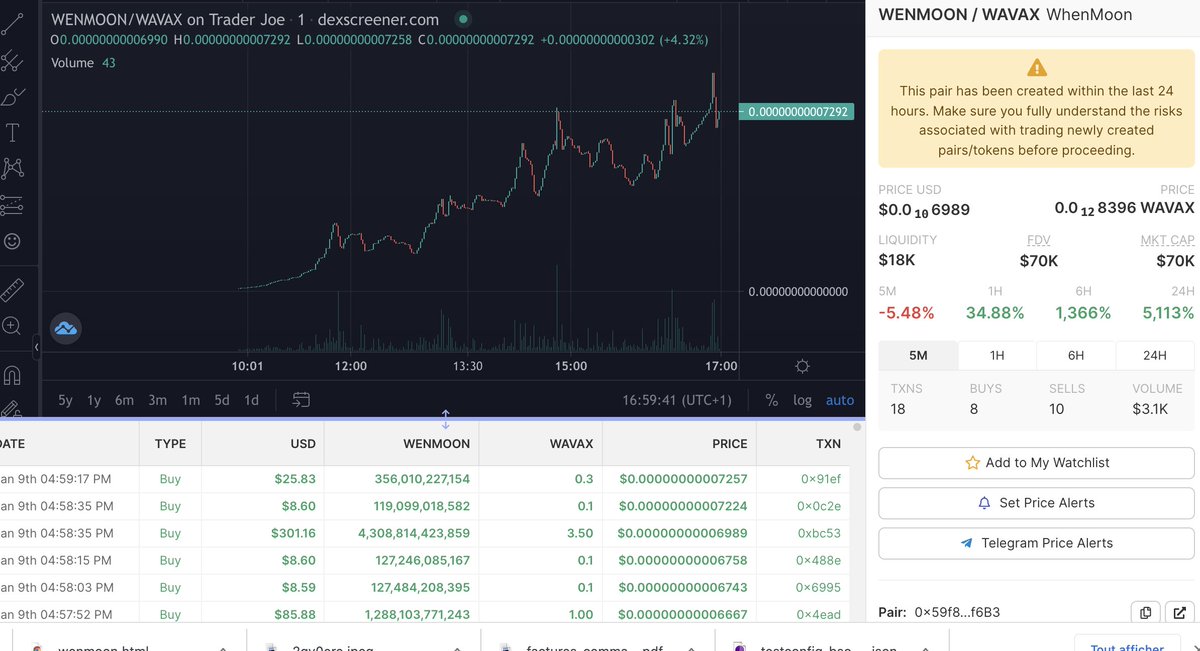Screen dimensions: 1200x651
Task: Click the current price axis label 0.00000000007292
Action: (796, 112)
